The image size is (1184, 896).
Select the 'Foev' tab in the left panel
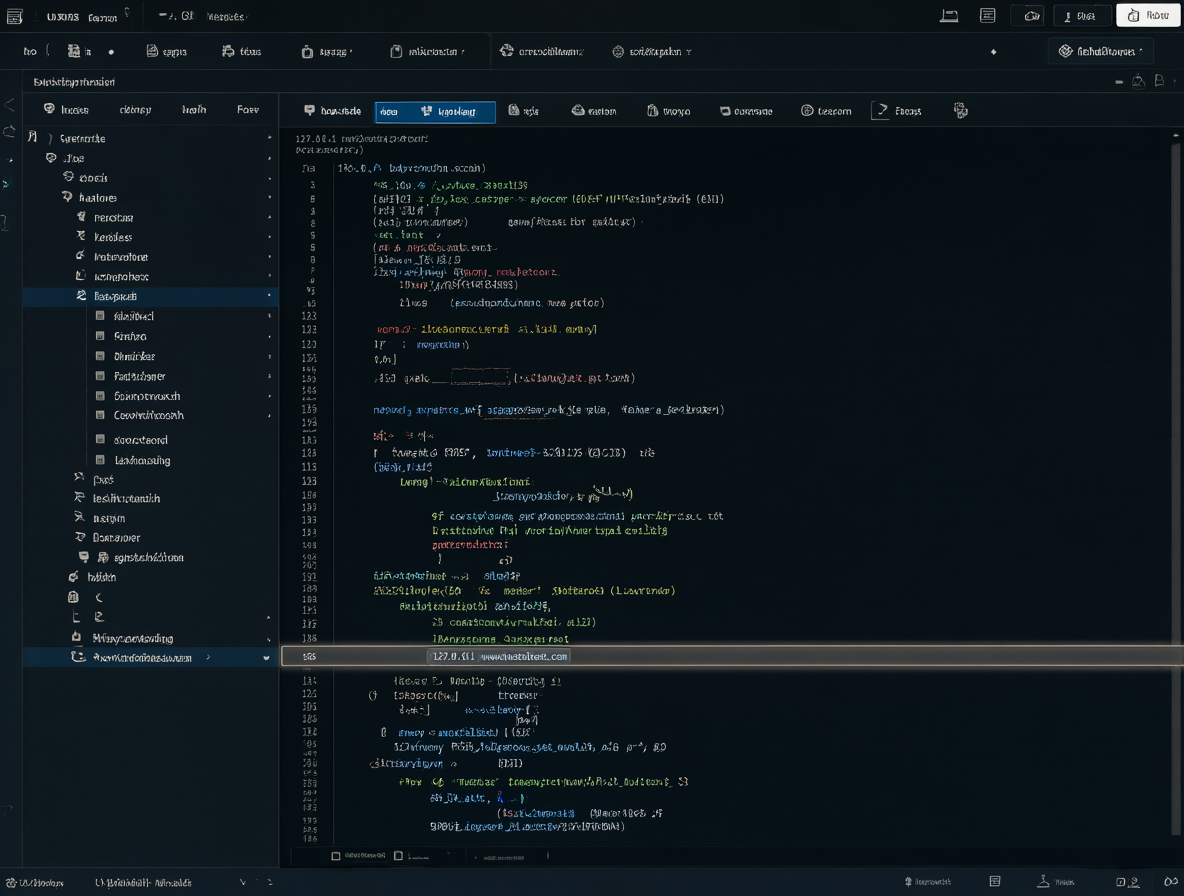pyautogui.click(x=248, y=109)
